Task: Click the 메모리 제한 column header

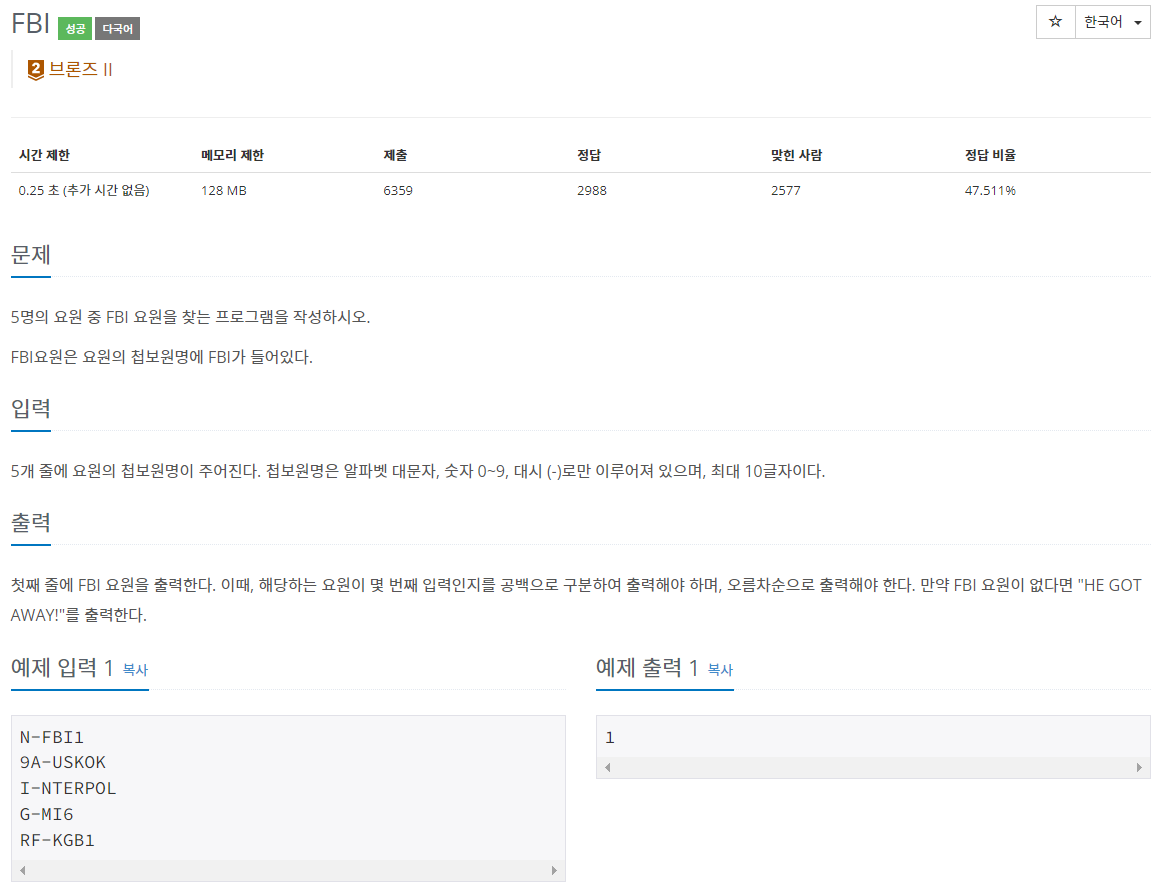Action: (x=233, y=155)
